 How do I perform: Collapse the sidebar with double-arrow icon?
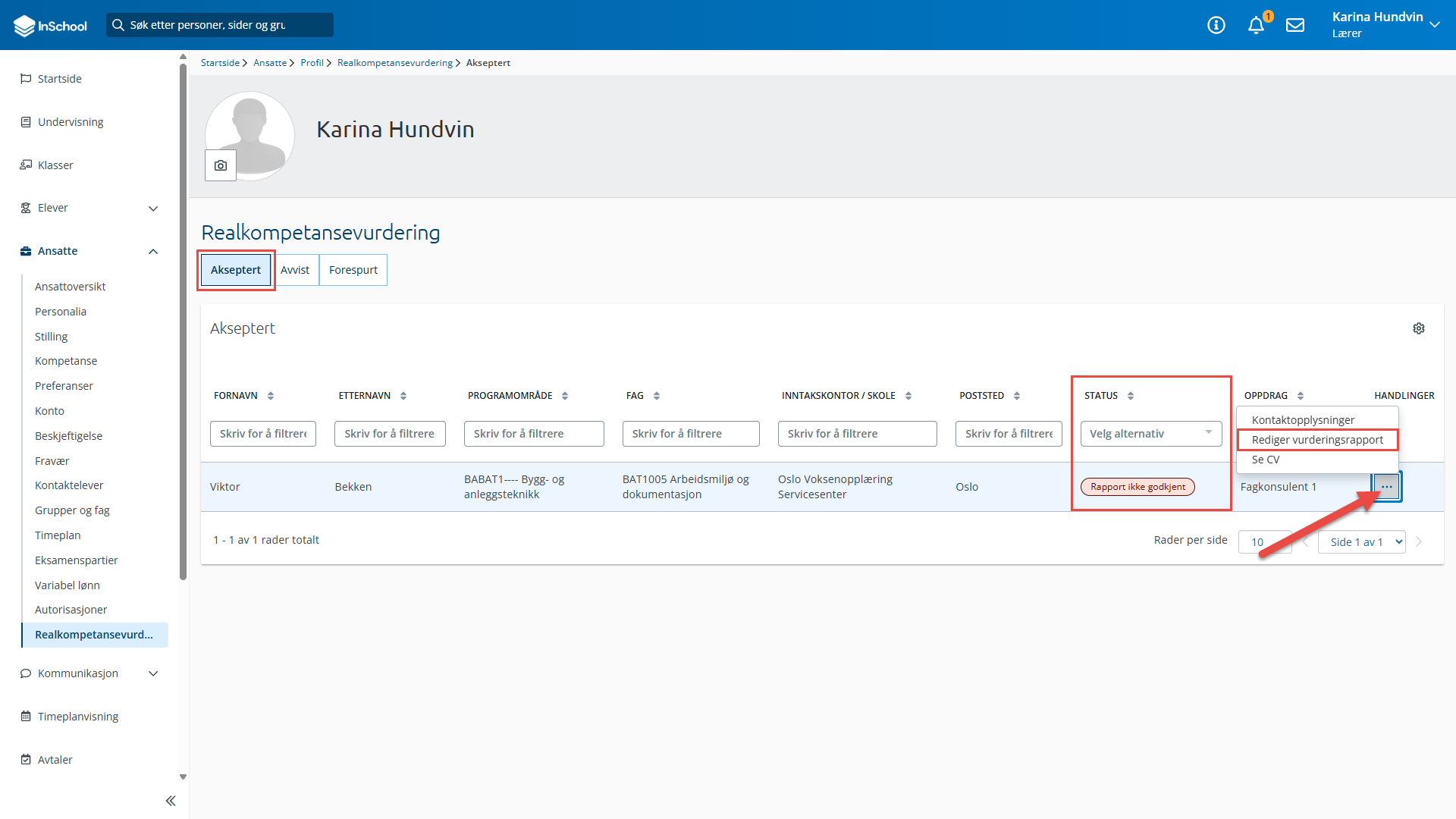[171, 801]
